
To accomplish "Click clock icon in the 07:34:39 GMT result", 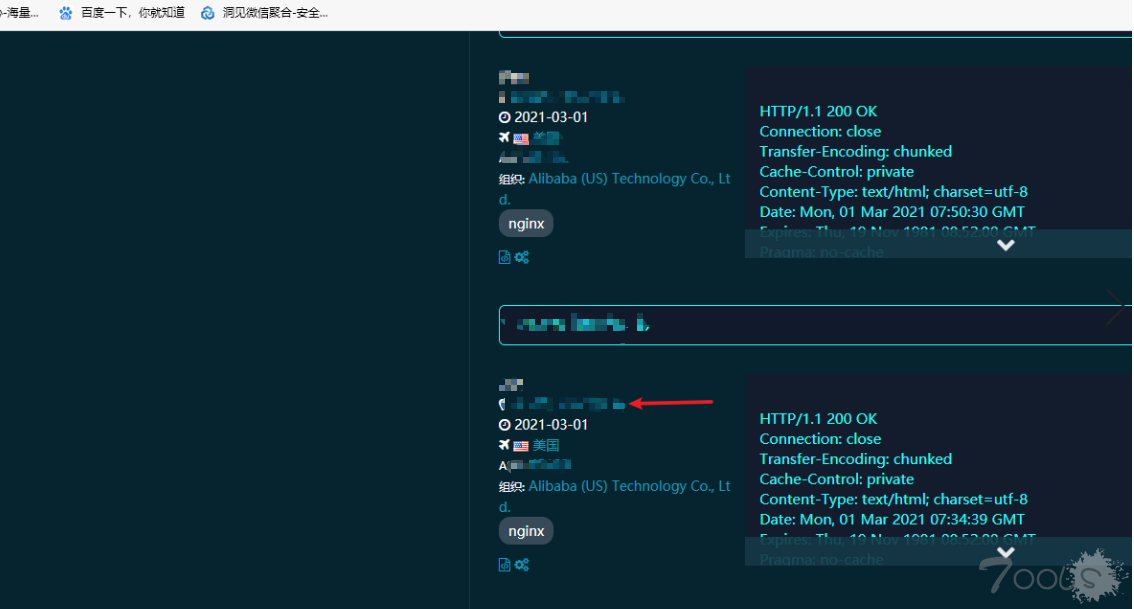I will click(505, 425).
